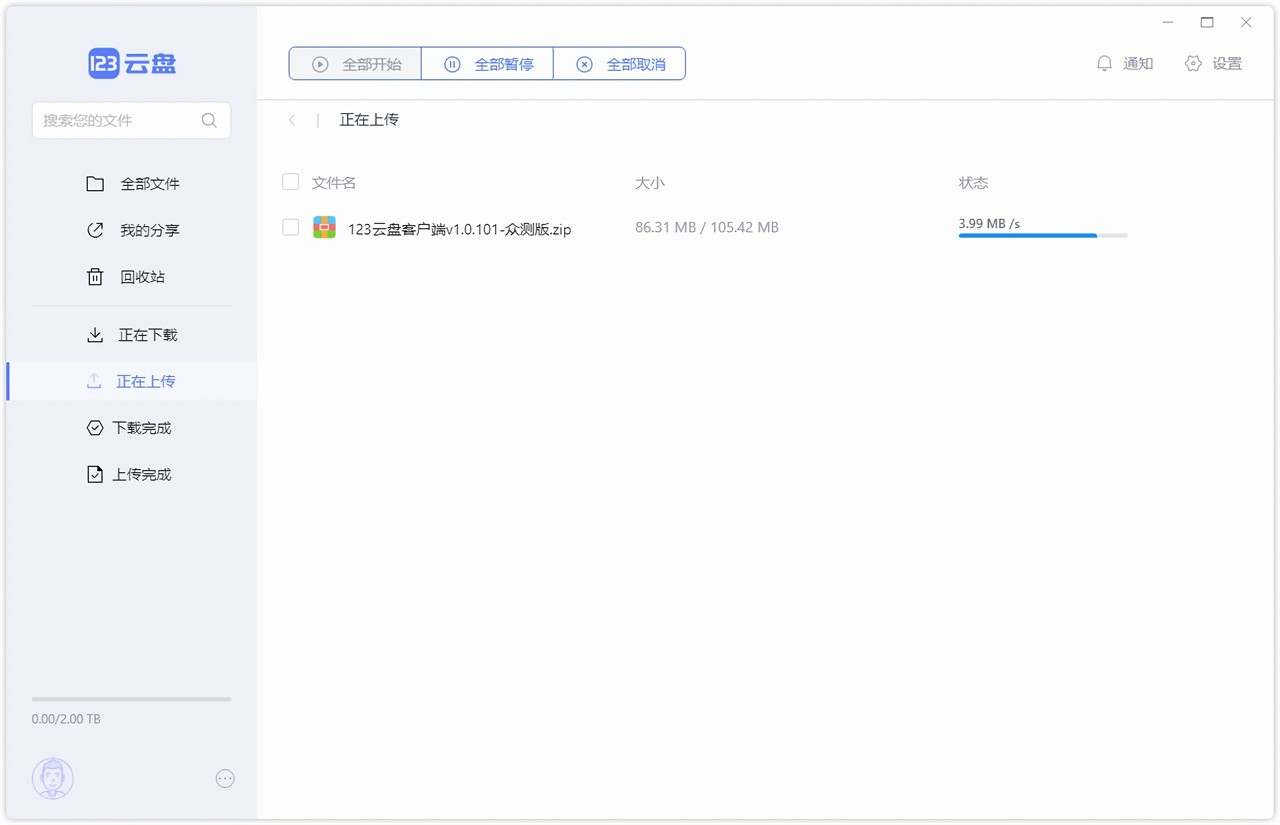Click the user avatar icon
Image resolution: width=1280 pixels, height=825 pixels.
click(53, 778)
